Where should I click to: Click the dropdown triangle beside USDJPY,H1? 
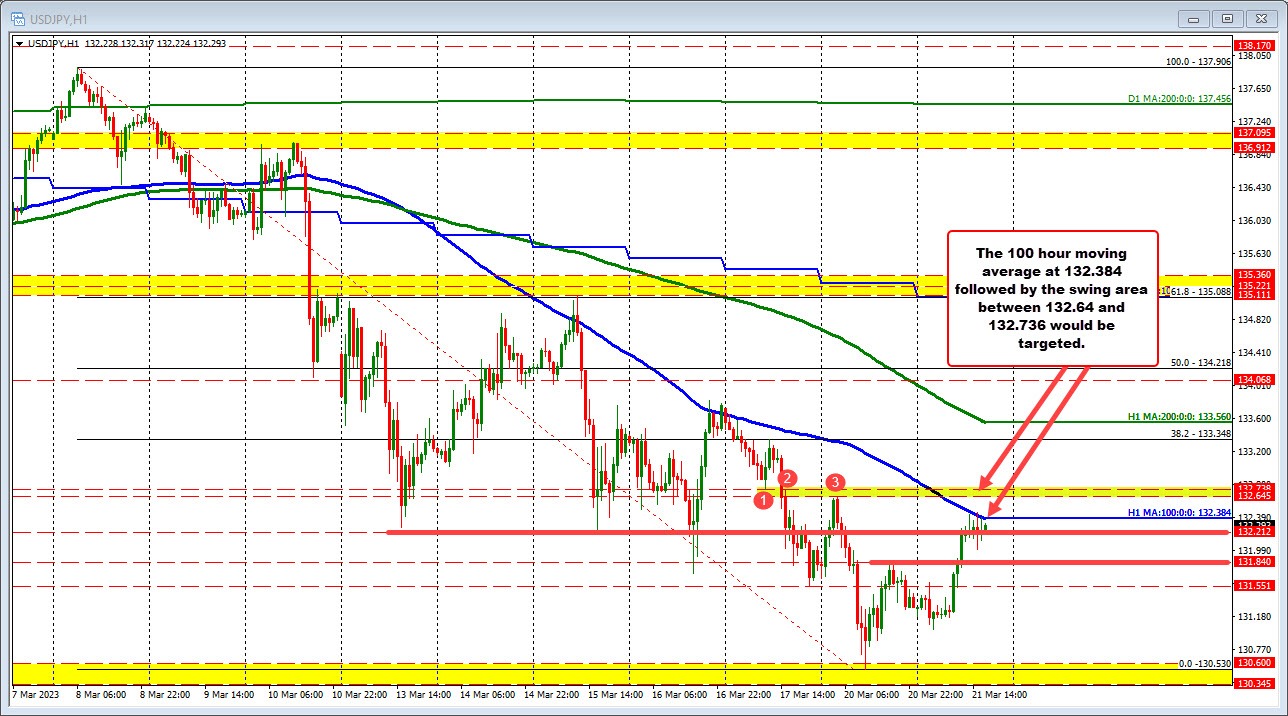(x=20, y=44)
